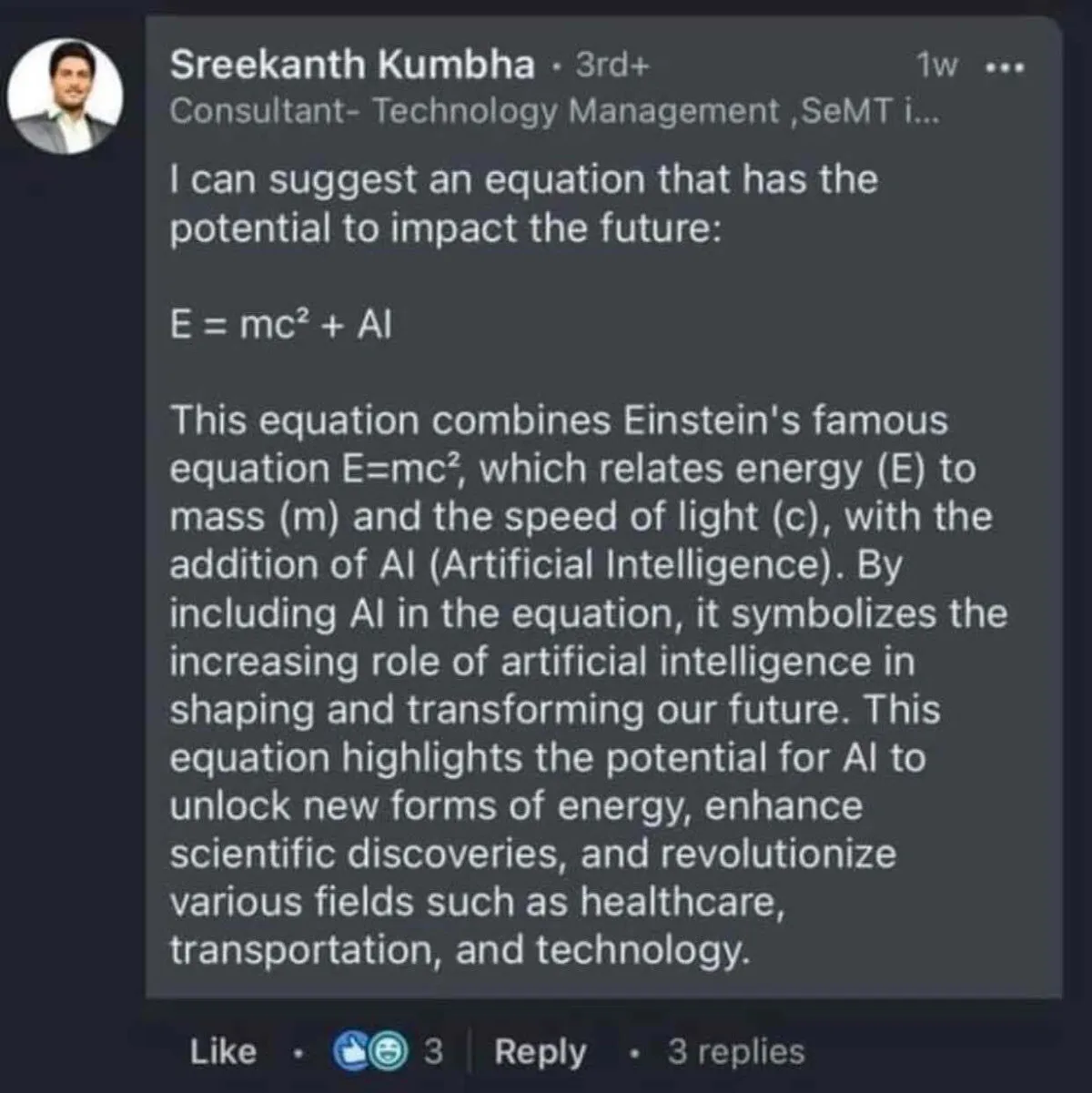Click the standalone equation E = mc² + AI

(280, 325)
